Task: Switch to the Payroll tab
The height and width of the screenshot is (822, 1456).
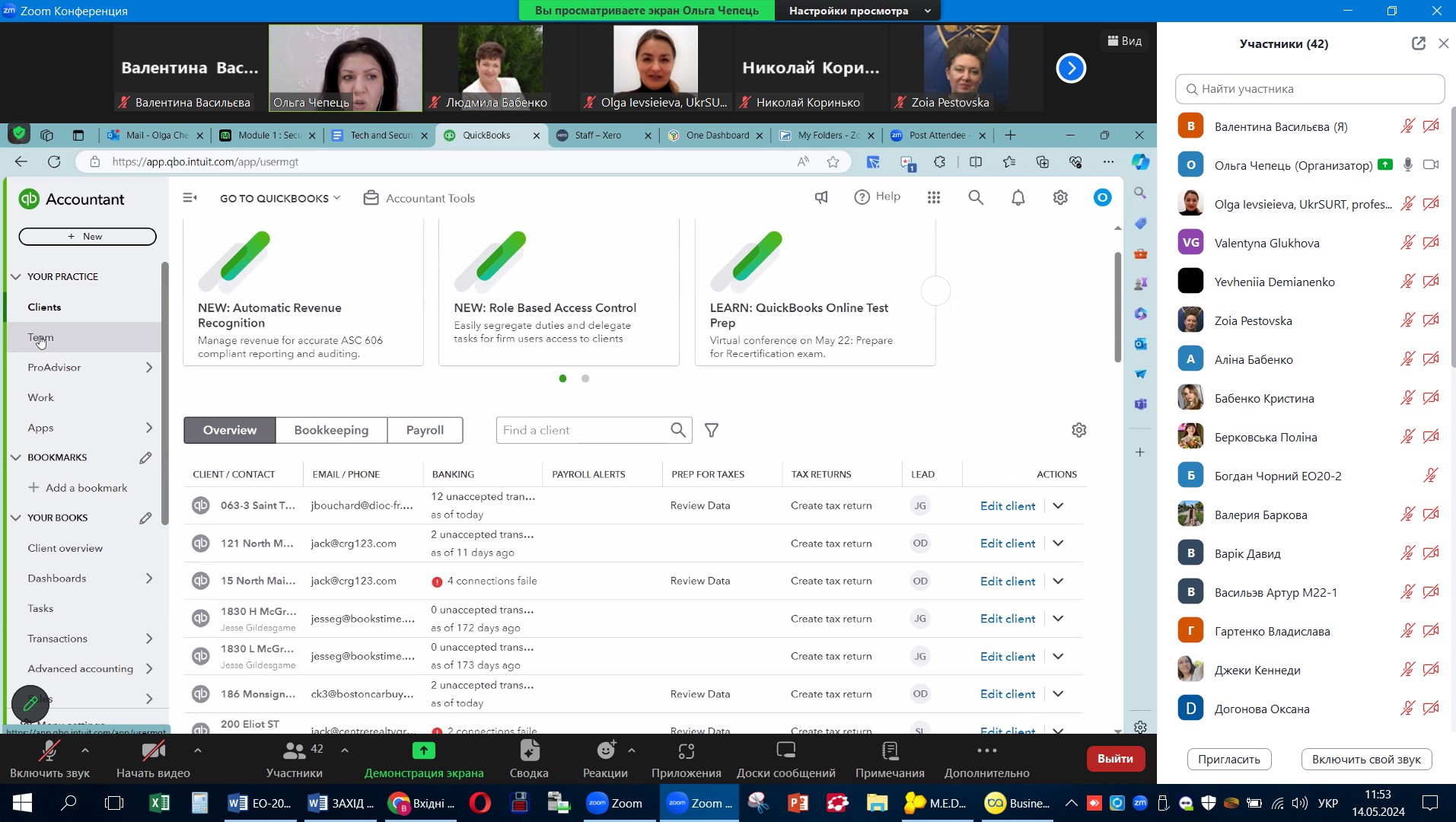Action: click(425, 430)
